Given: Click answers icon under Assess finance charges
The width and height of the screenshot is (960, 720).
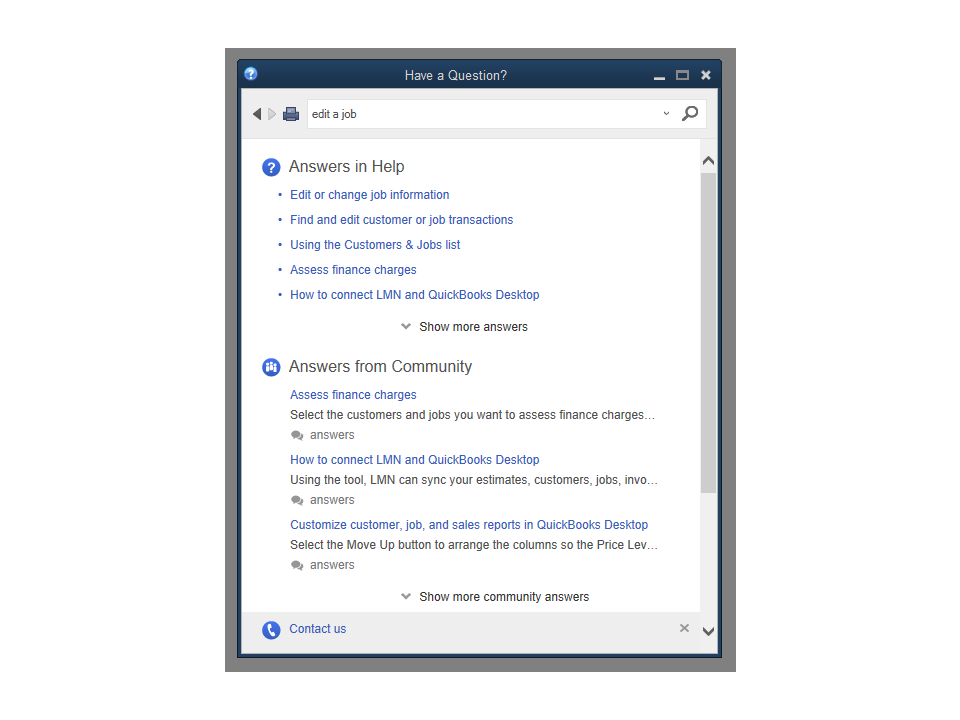Looking at the screenshot, I should tap(297, 435).
